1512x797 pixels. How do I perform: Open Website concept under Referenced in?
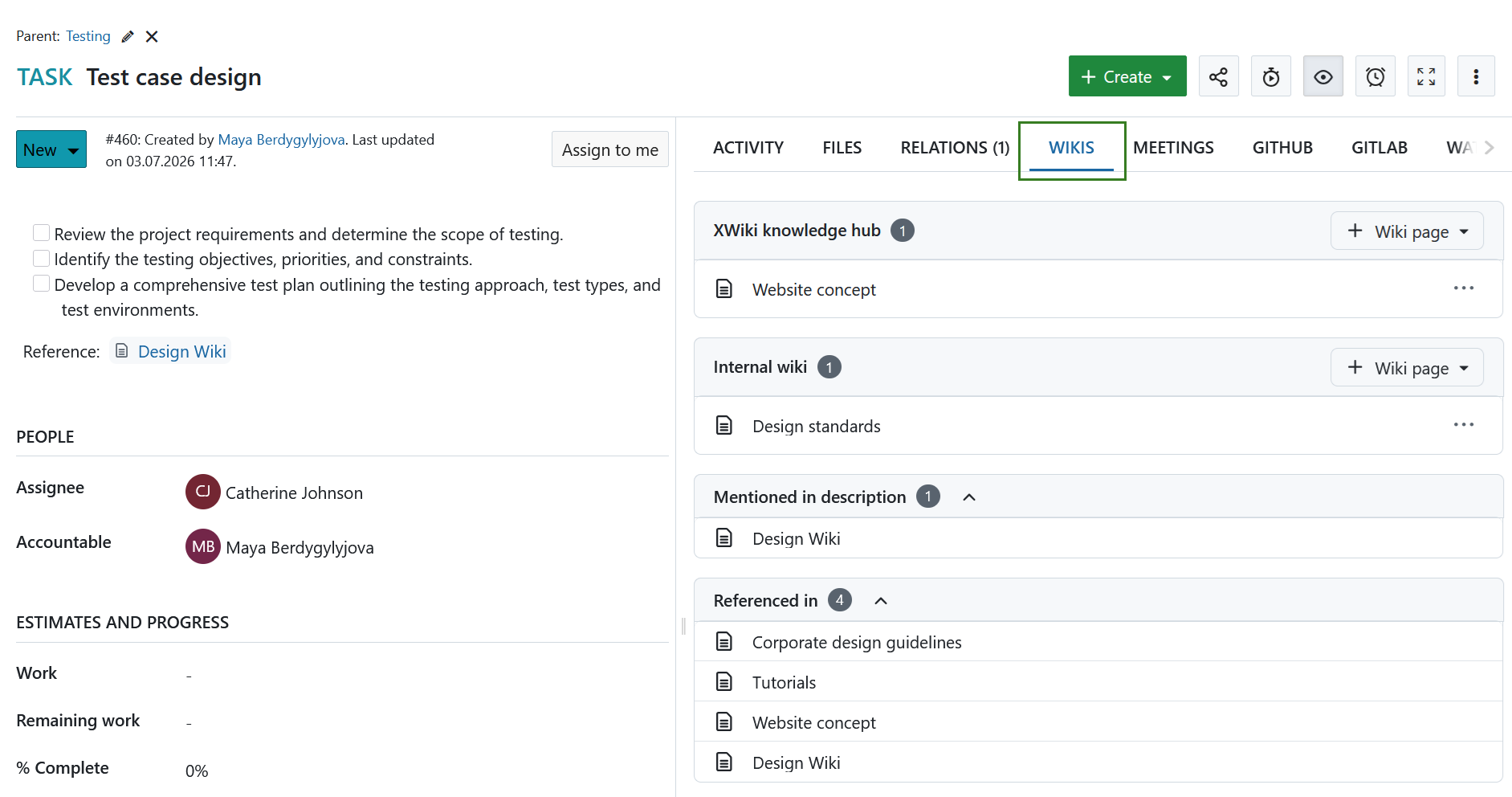coord(813,722)
